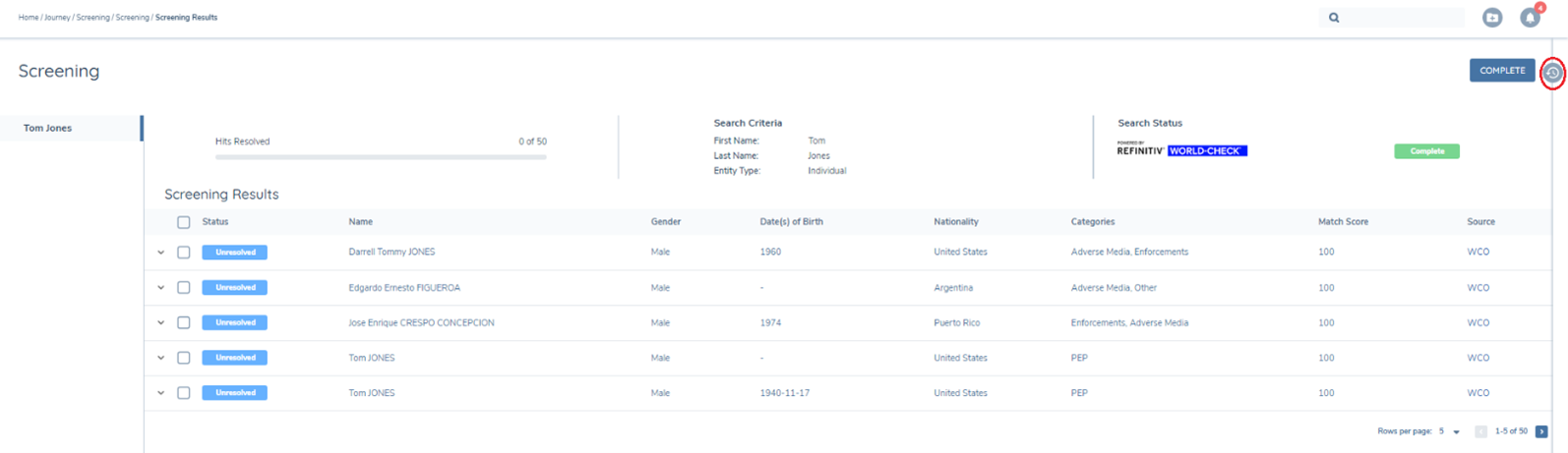1568x453 pixels.
Task: Click the previous page arrow
Action: click(x=1480, y=431)
